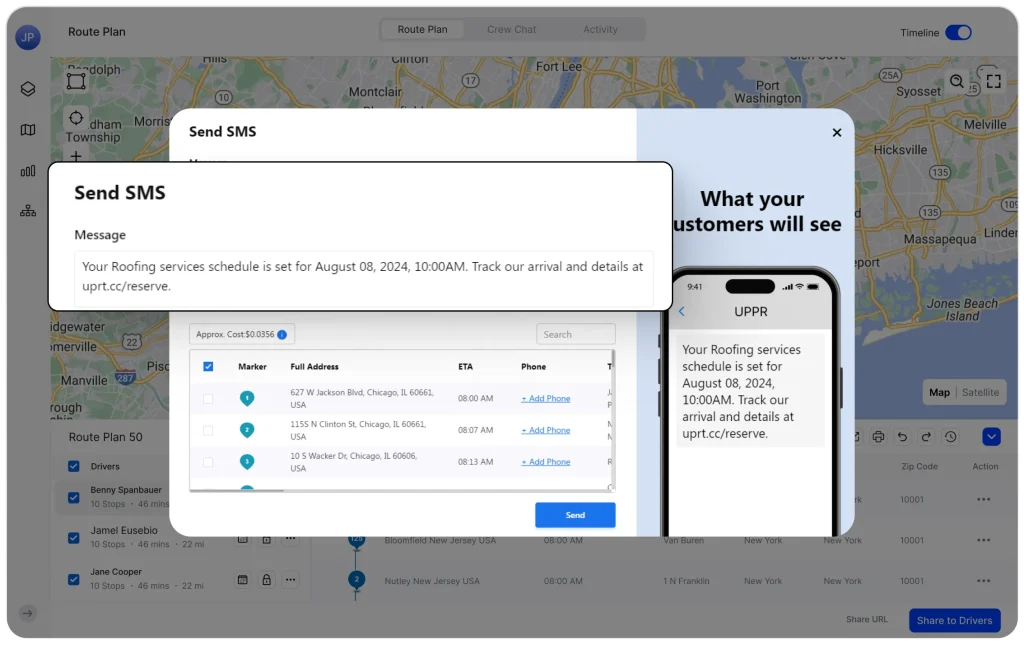The width and height of the screenshot is (1024, 645).
Task: Uncheck the select-all header checkbox in SMS table
Action: click(x=208, y=366)
